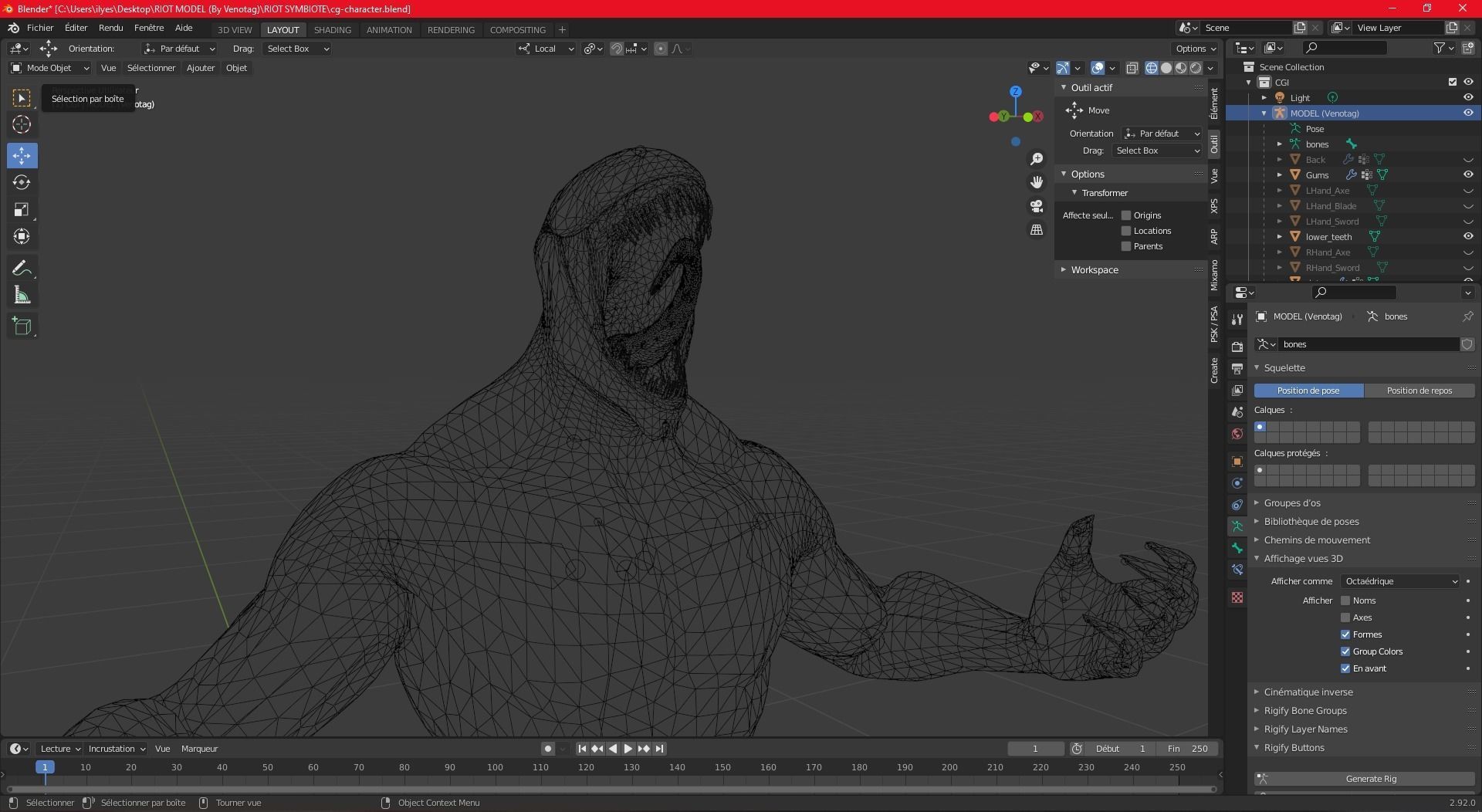Viewport: 1482px width, 812px height.
Task: Switch to solid viewport shading
Action: coord(1166,68)
